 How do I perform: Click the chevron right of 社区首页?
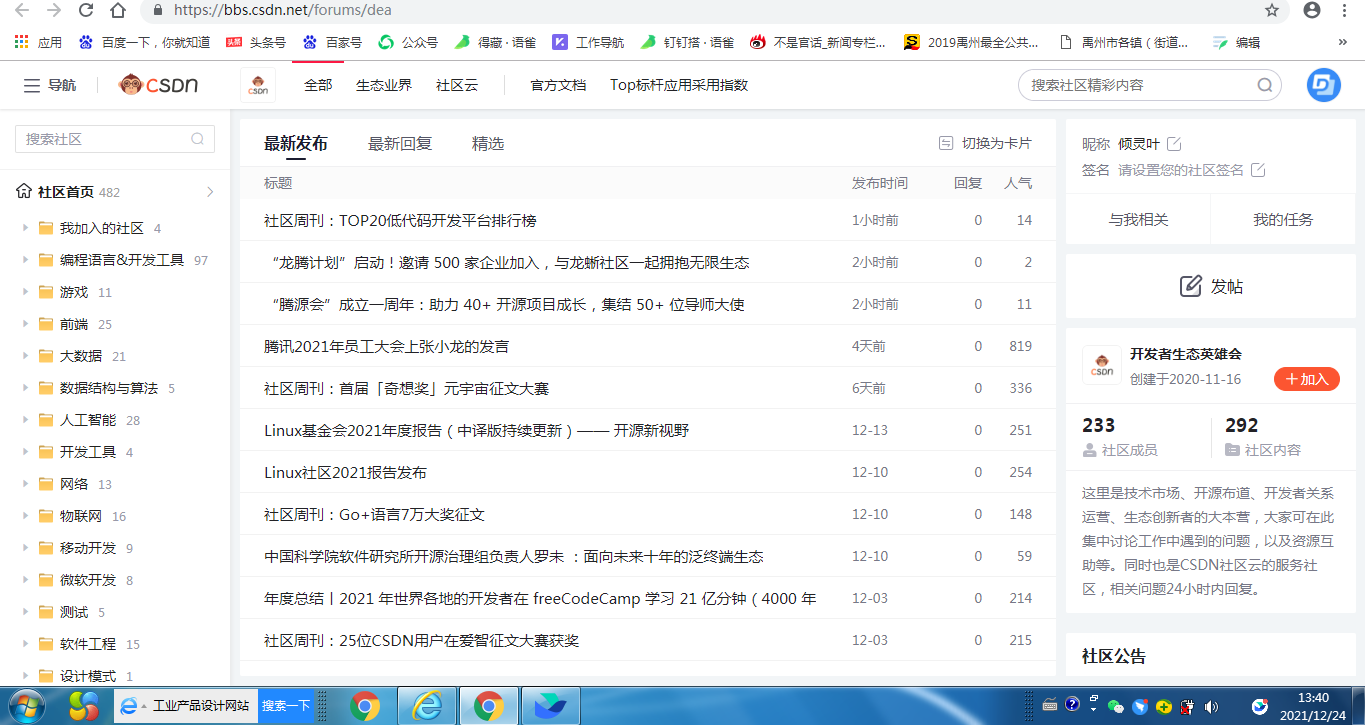[210, 192]
